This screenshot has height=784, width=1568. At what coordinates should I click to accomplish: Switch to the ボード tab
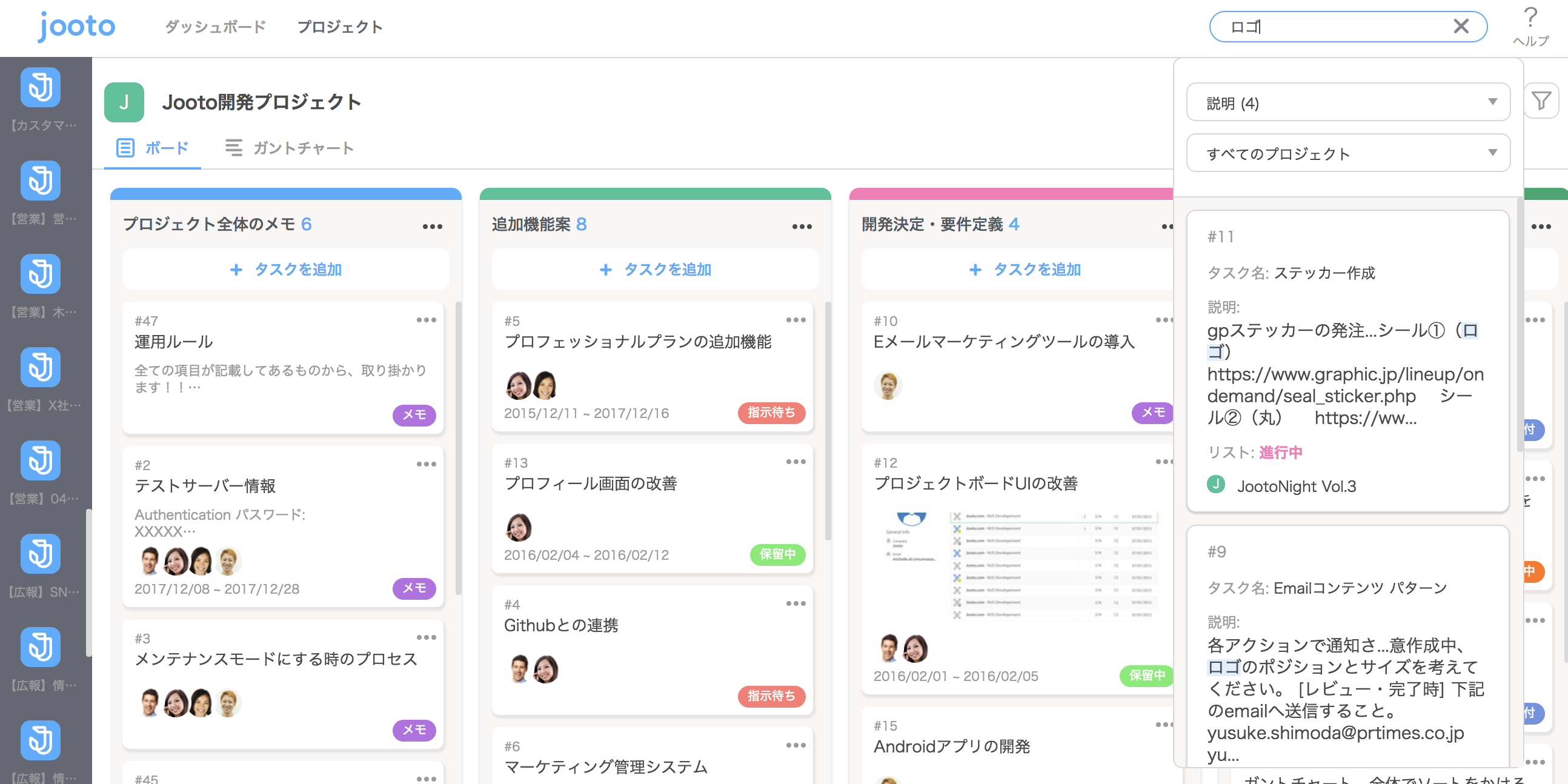click(152, 148)
